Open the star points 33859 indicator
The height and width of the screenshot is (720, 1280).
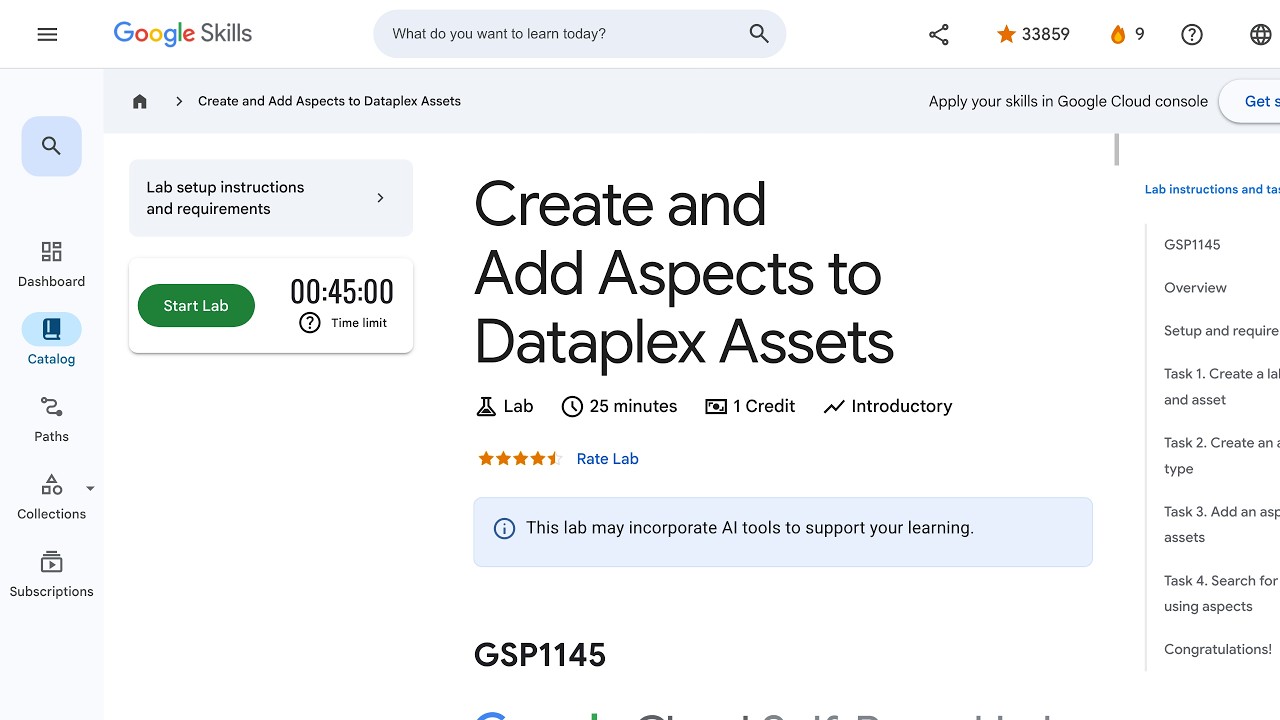(1033, 34)
